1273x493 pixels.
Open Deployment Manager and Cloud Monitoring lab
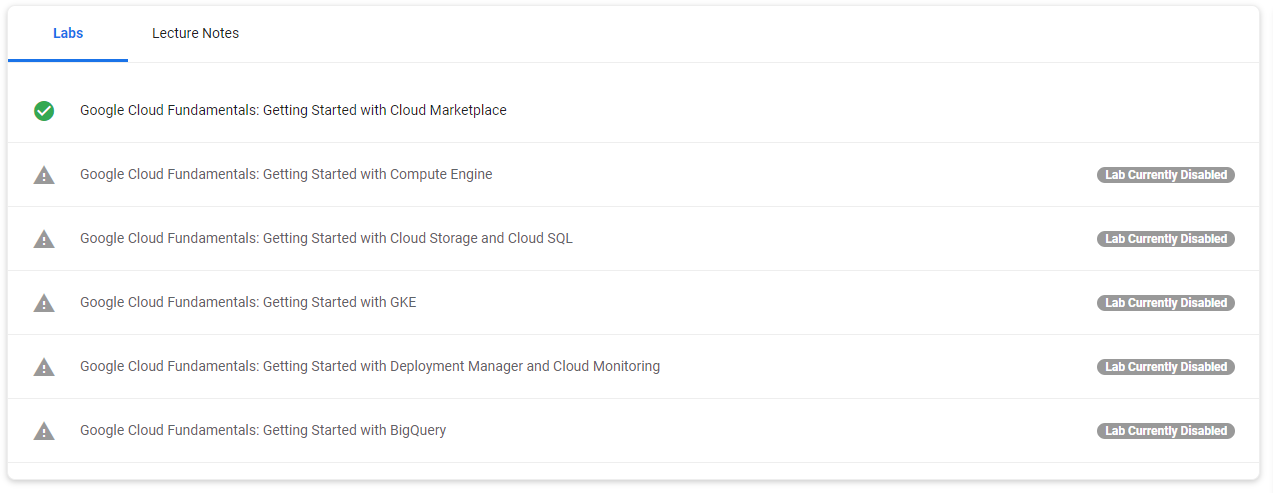tap(370, 366)
